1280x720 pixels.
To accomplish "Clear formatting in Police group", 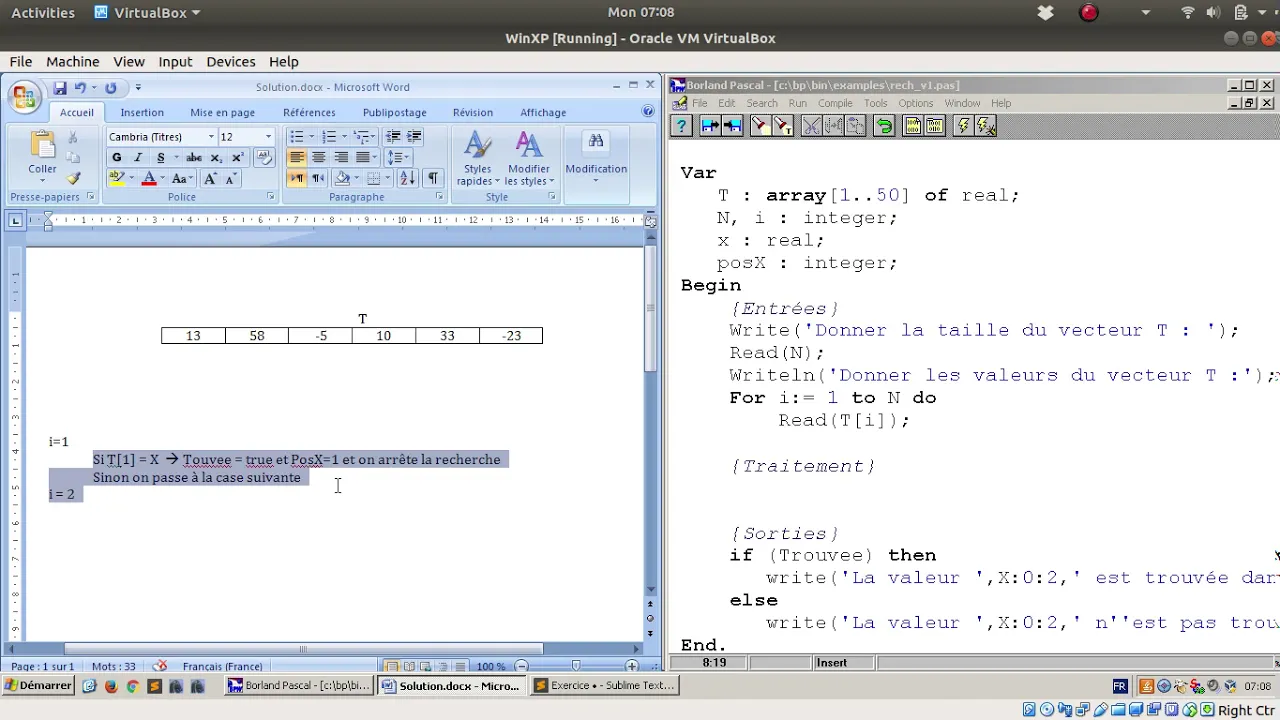I will tap(264, 157).
